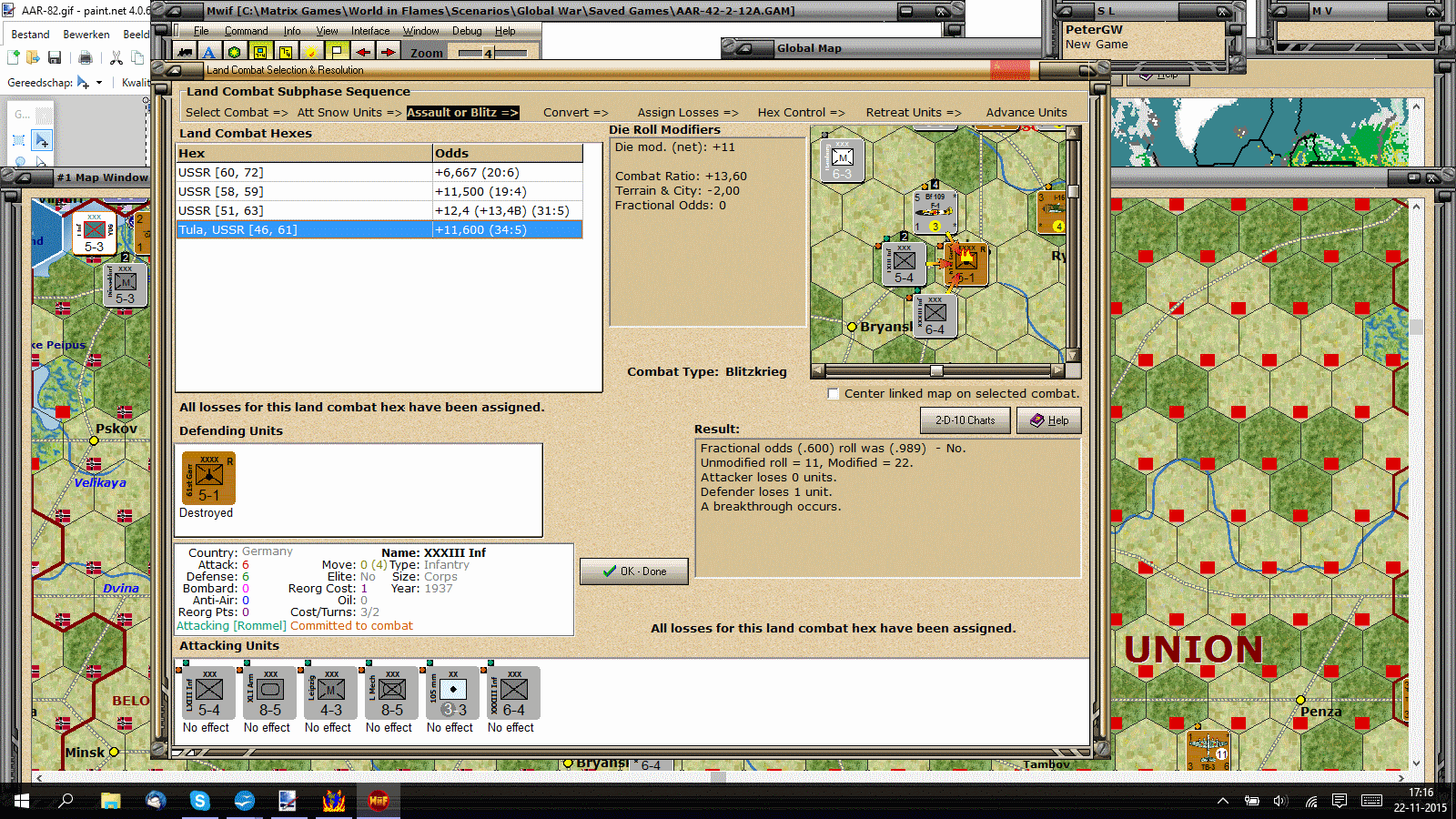Select the XXXIII Inf 6-4 attacking unit
Screen dimensions: 1456x819
click(x=514, y=693)
